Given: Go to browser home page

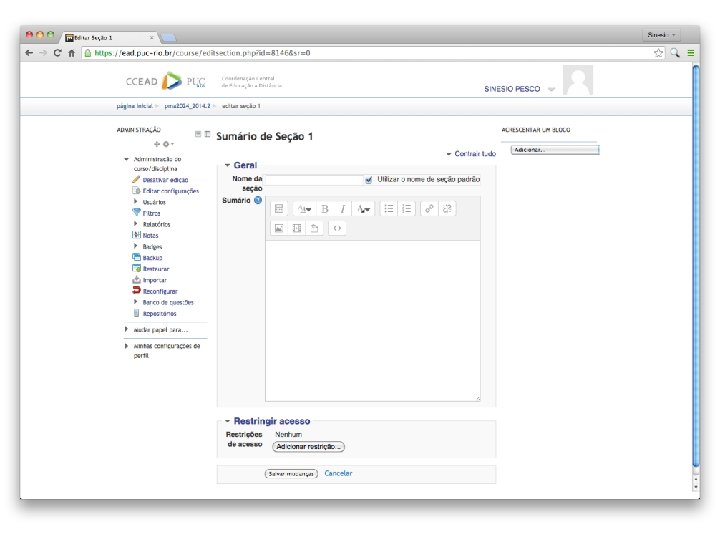Looking at the screenshot, I should [x=72, y=53].
